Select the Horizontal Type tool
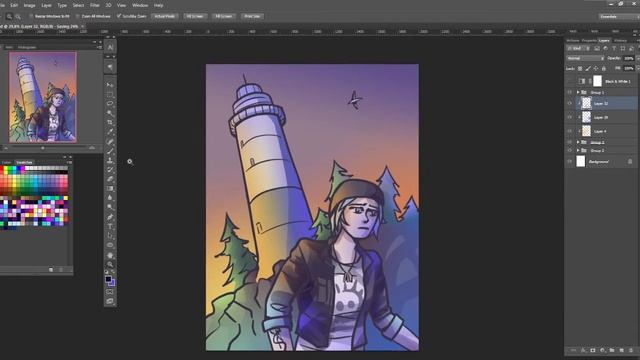640x360 pixels. point(110,226)
